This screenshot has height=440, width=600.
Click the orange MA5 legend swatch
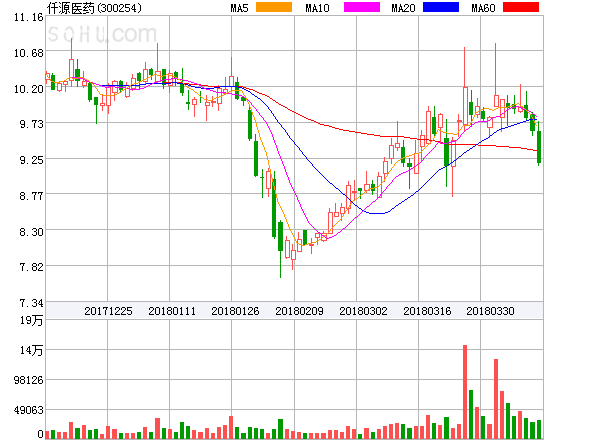tap(274, 7)
